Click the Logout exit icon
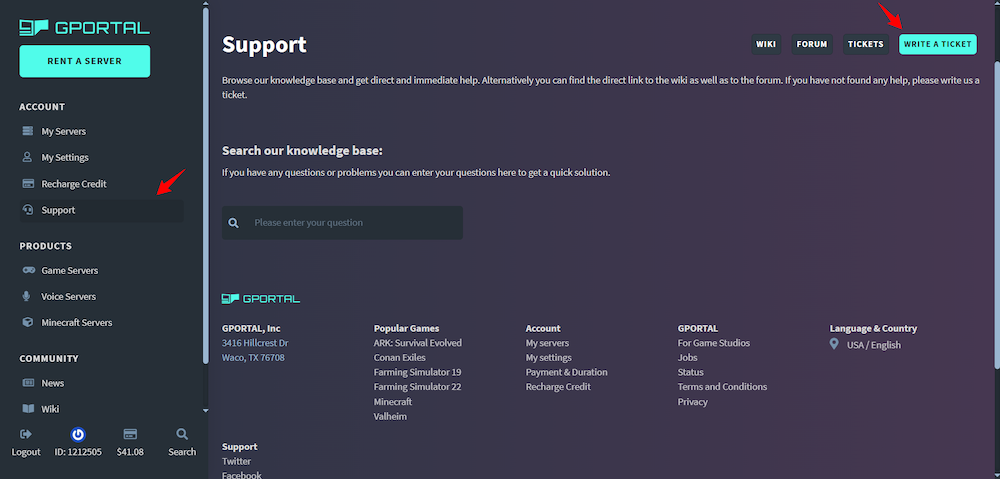 point(26,434)
